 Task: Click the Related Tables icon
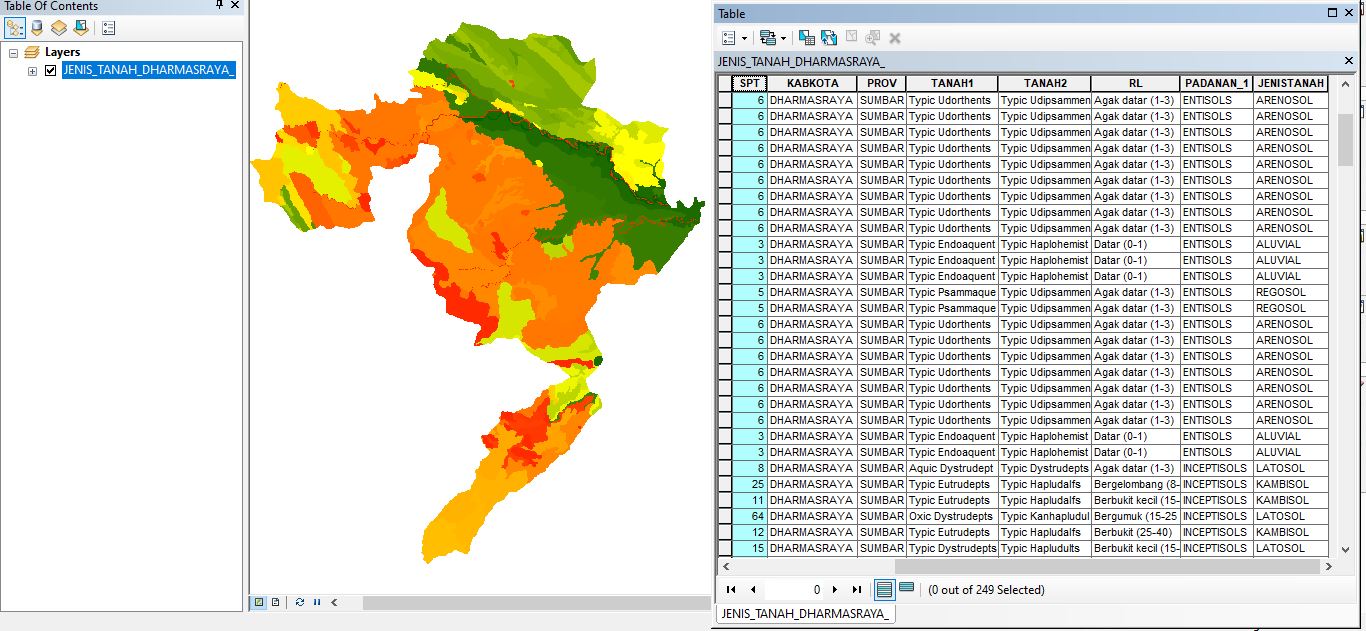770,37
